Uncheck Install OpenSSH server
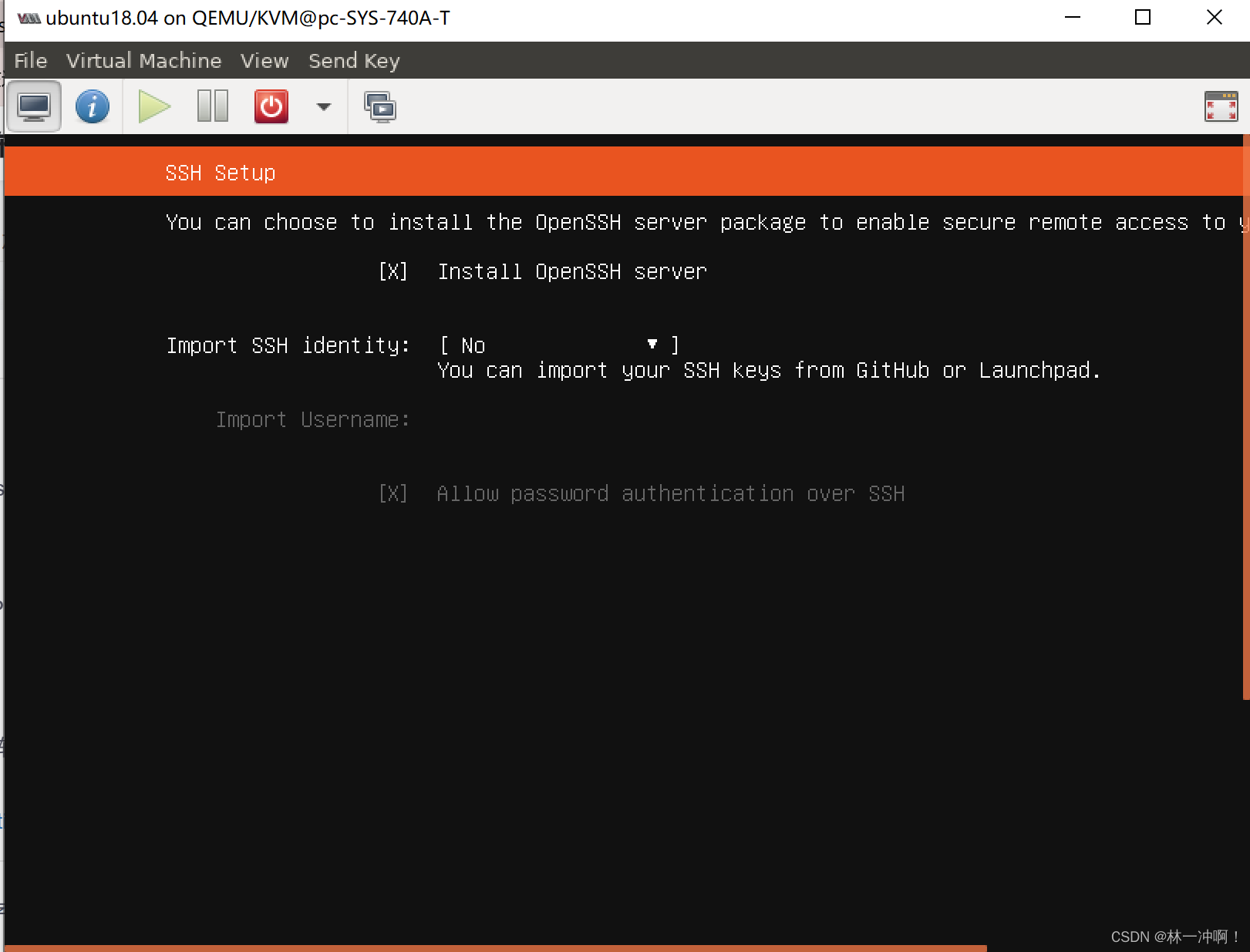Viewport: 1250px width, 952px height. [x=393, y=271]
